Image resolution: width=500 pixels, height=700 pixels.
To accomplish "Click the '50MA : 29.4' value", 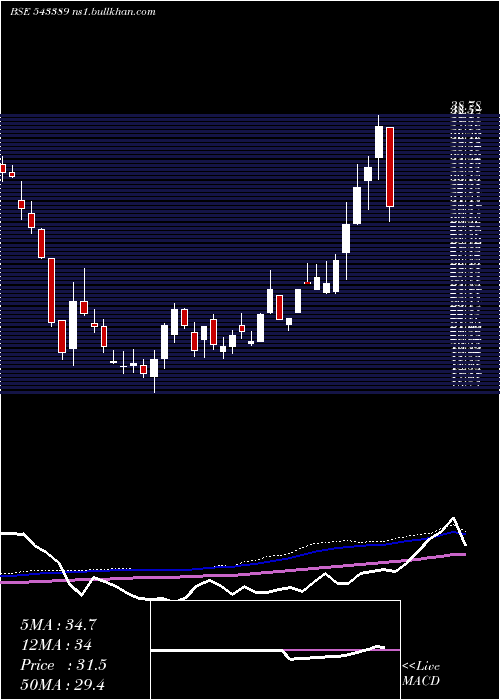I will (x=62, y=684).
